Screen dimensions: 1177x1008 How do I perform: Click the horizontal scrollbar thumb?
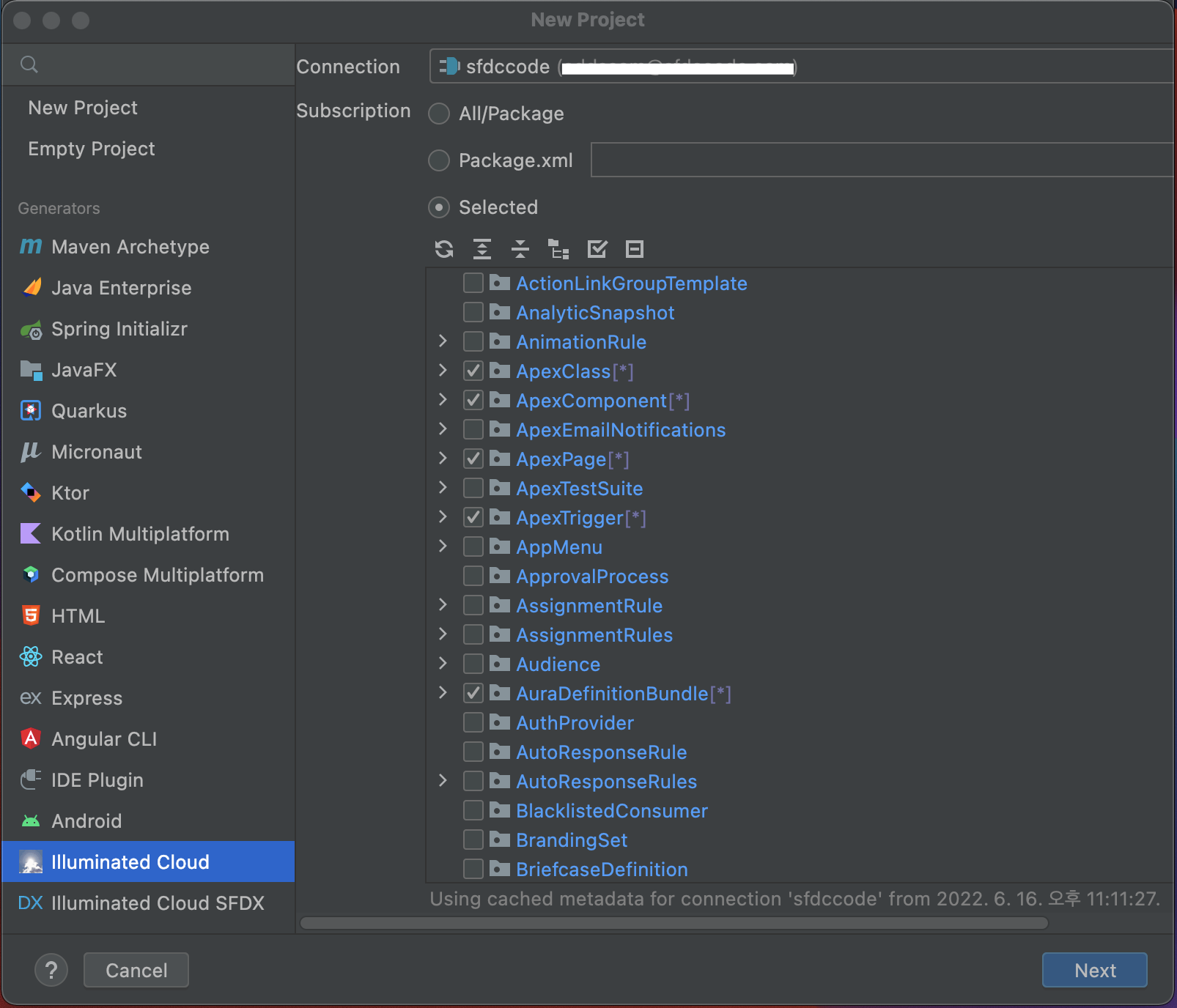pyautogui.click(x=674, y=923)
